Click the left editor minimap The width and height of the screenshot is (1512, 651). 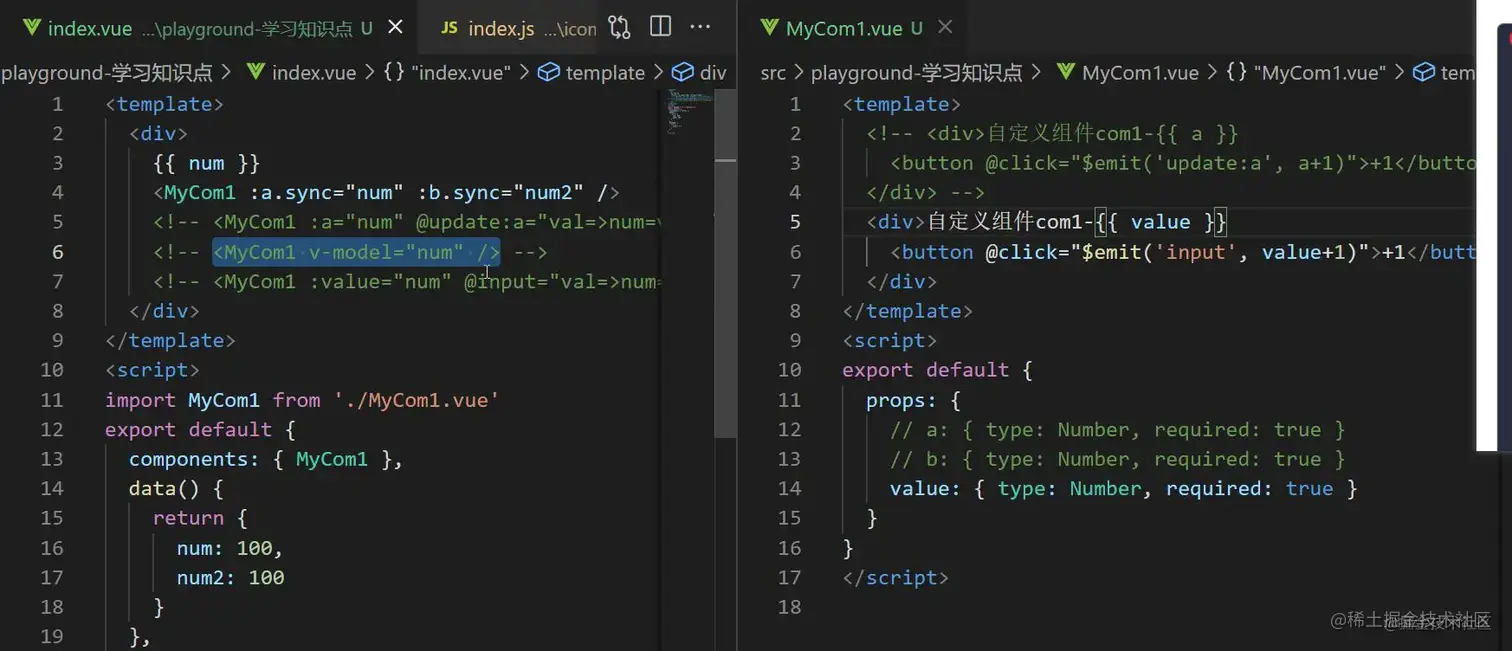click(687, 110)
